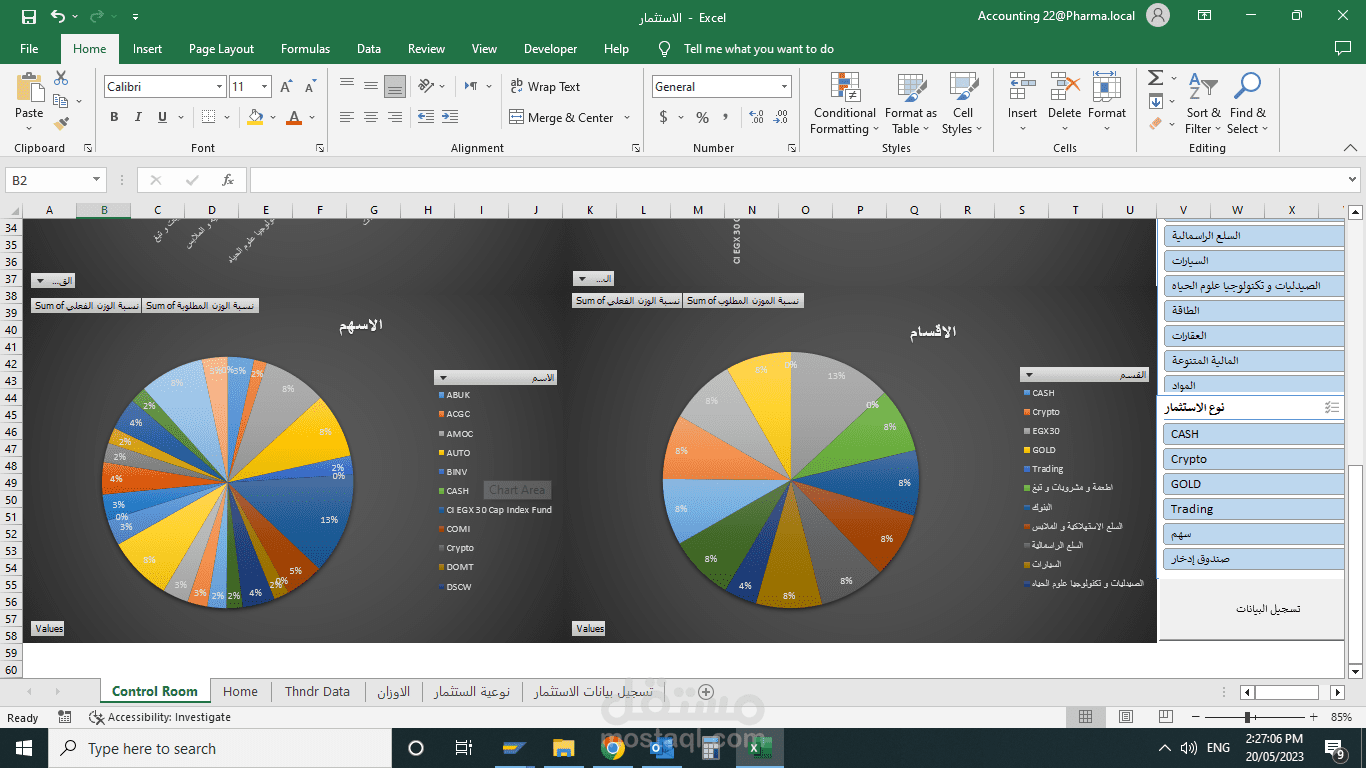Image resolution: width=1366 pixels, height=768 pixels.
Task: Open the القسم field filter on right chart
Action: (1084, 375)
